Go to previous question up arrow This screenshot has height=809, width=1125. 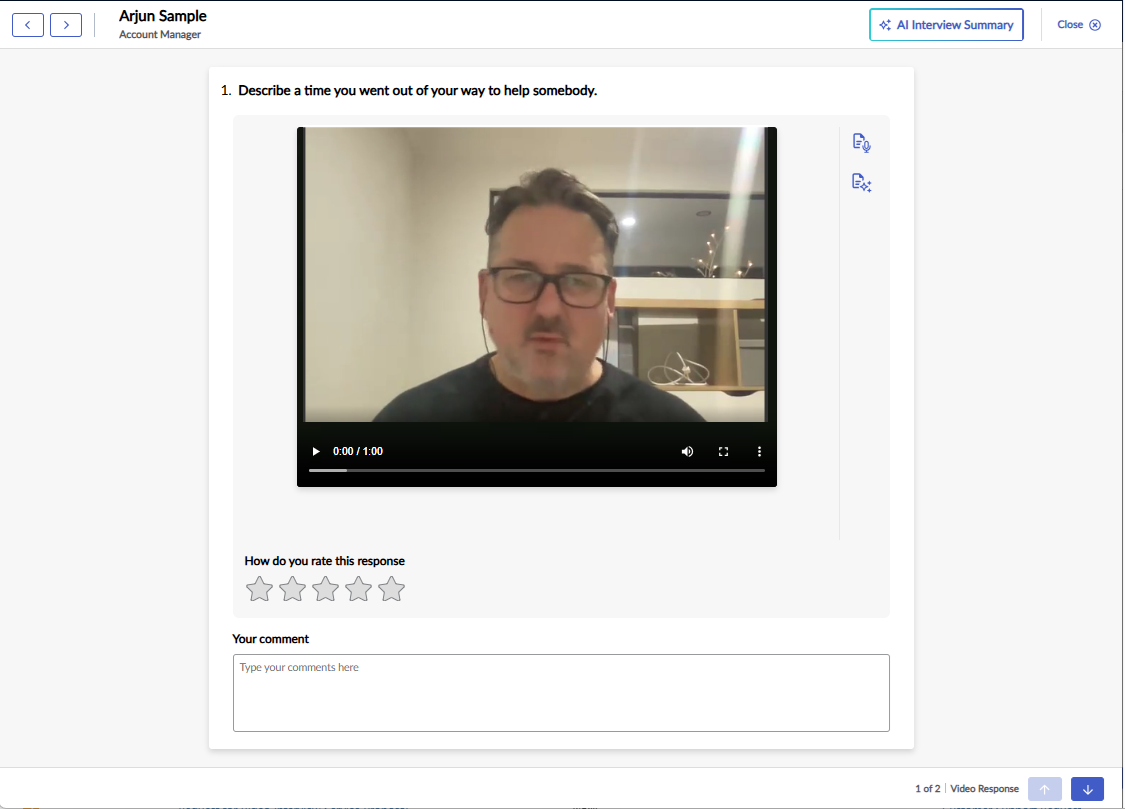(1045, 789)
